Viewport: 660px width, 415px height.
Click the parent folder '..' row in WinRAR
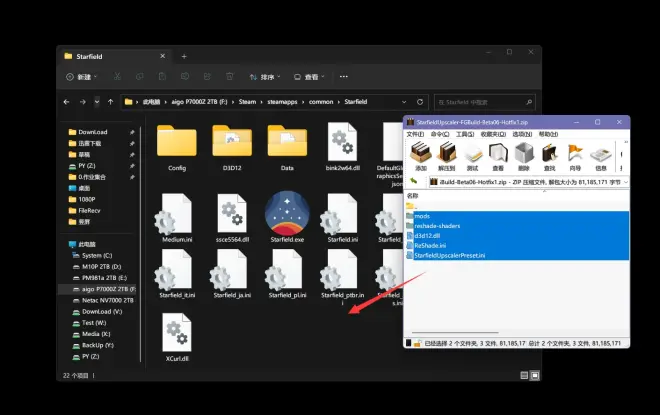(x=517, y=206)
